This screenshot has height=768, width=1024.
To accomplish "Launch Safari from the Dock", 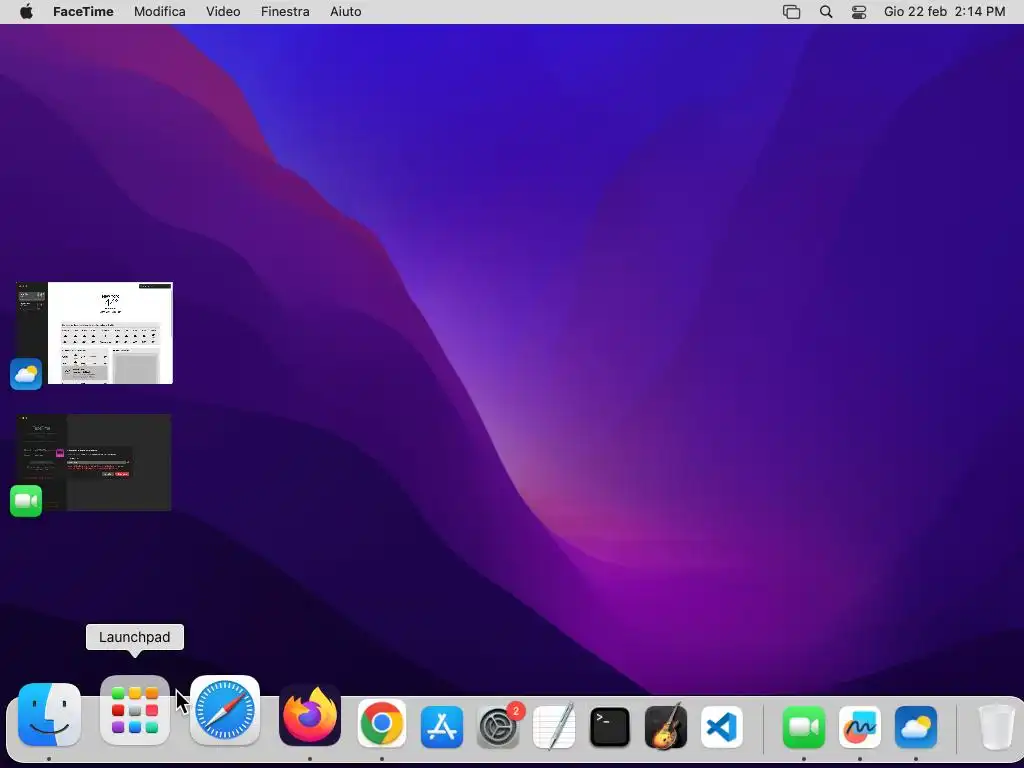I will point(225,711).
